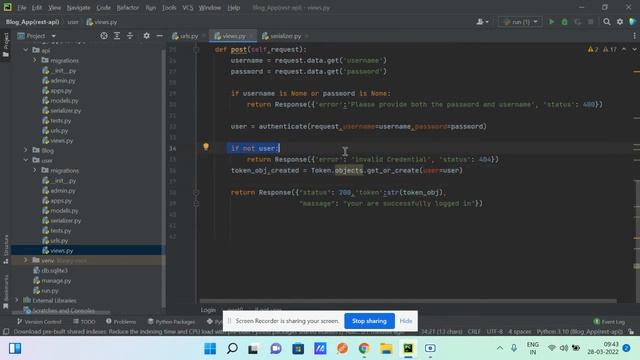Click the UTF-8 encoding status entry

click(495, 331)
